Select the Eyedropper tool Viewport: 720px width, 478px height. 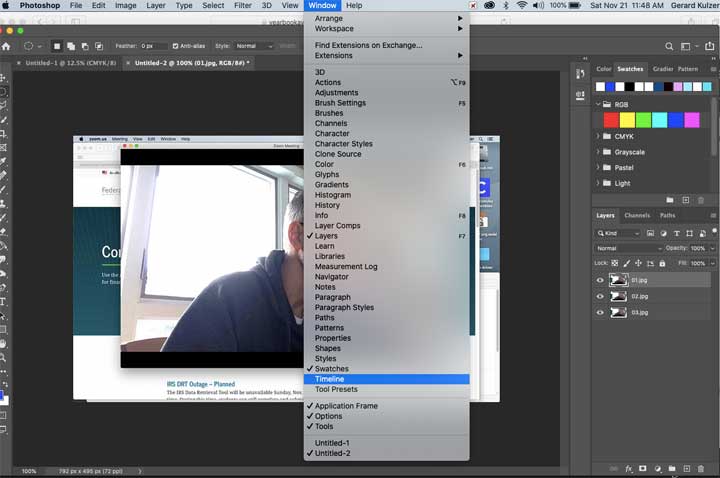click(3, 161)
